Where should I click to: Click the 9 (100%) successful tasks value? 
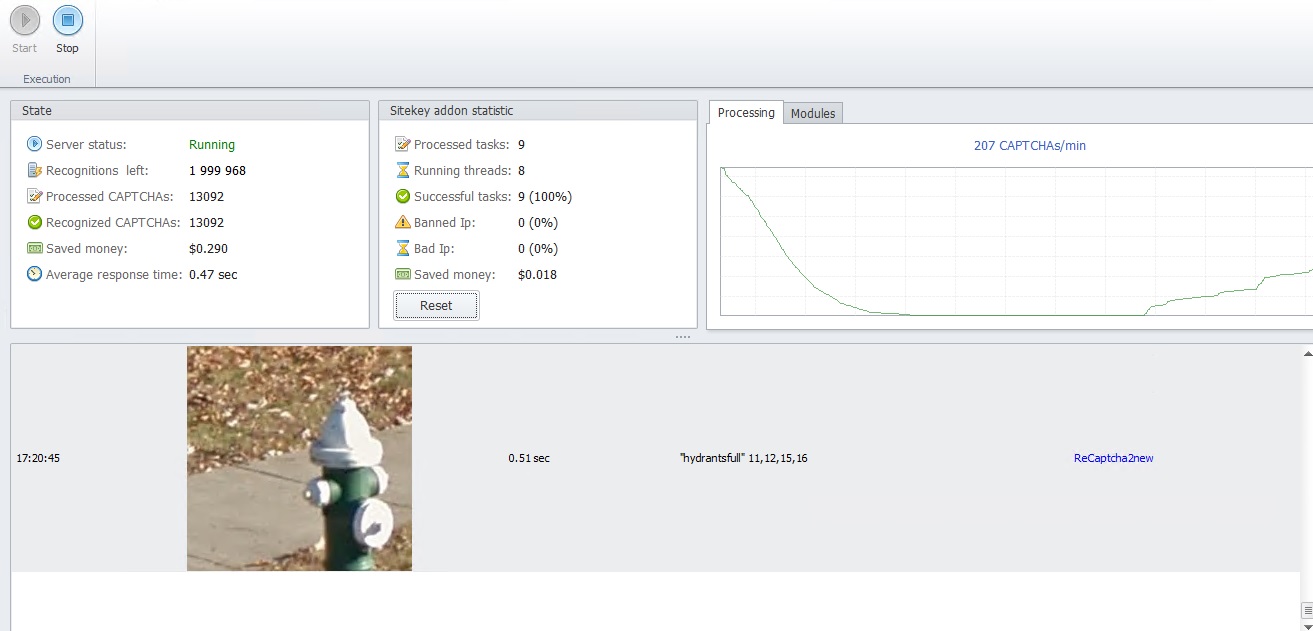(x=545, y=197)
